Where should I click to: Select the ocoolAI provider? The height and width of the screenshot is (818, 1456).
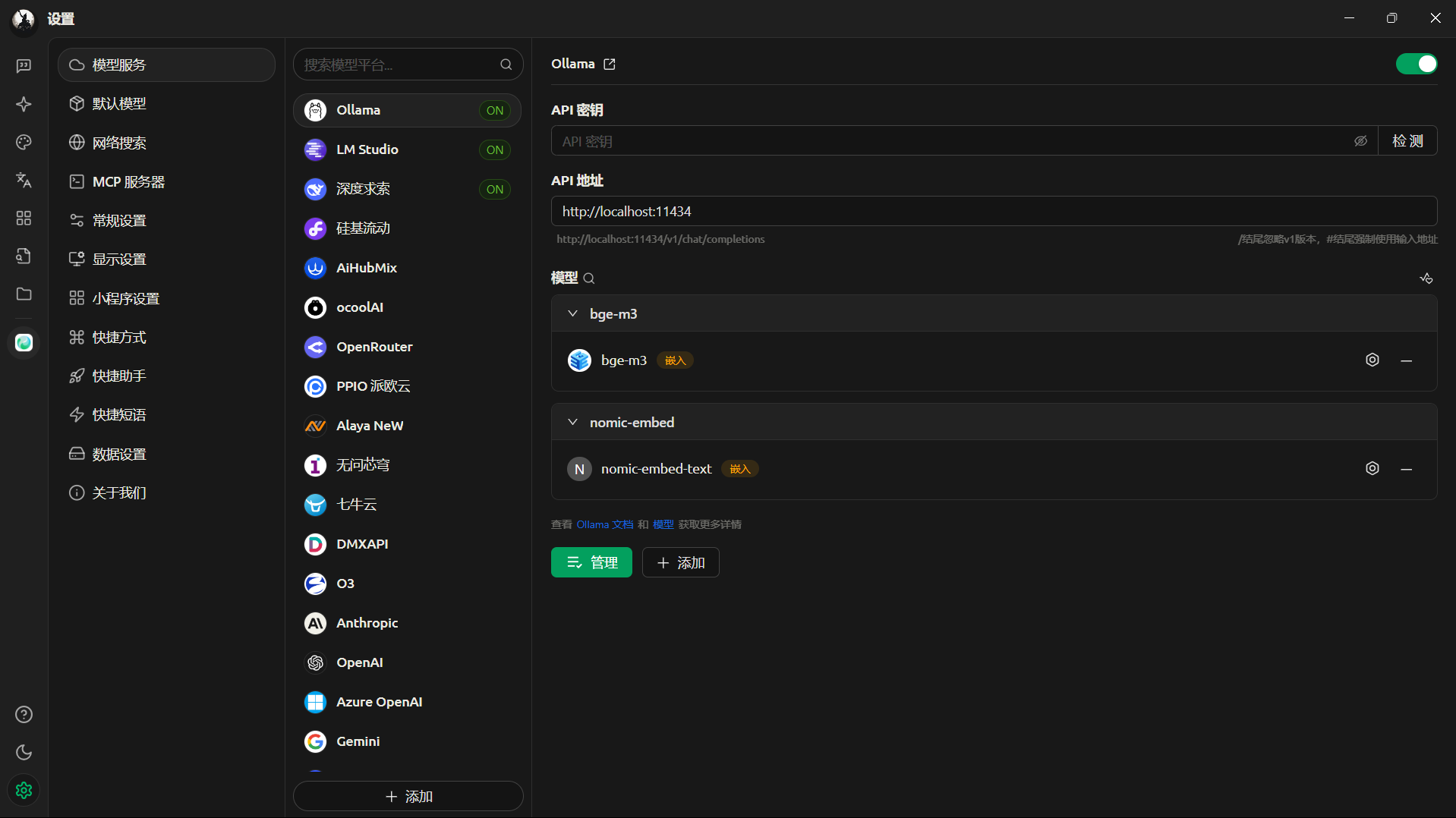tap(407, 307)
